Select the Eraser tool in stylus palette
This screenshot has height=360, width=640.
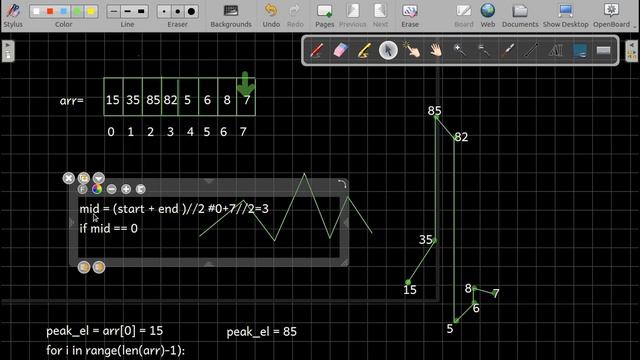pos(340,51)
